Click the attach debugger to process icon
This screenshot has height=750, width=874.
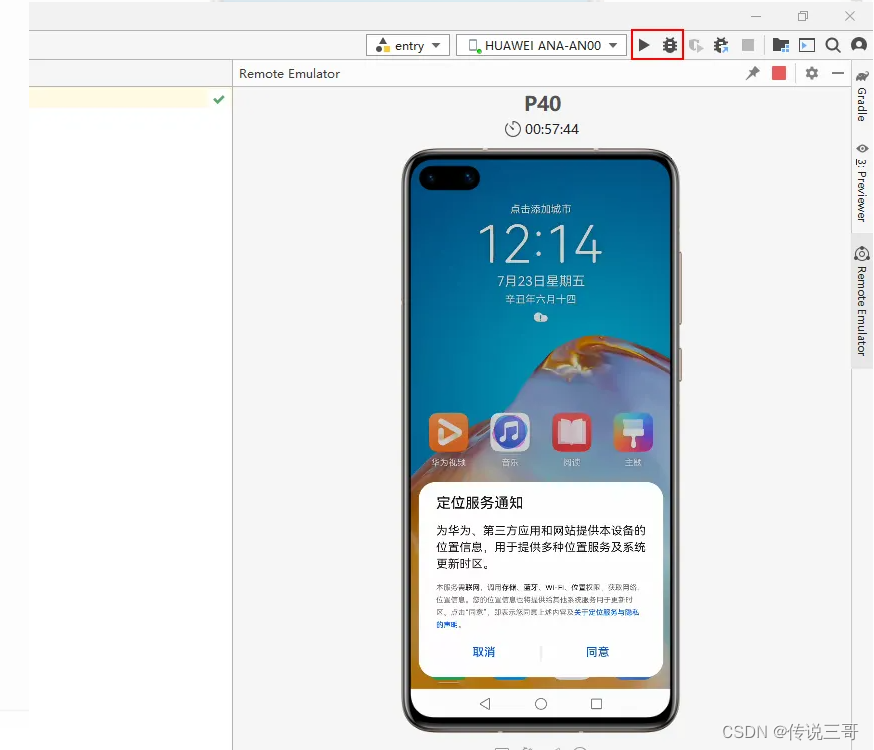coord(721,45)
